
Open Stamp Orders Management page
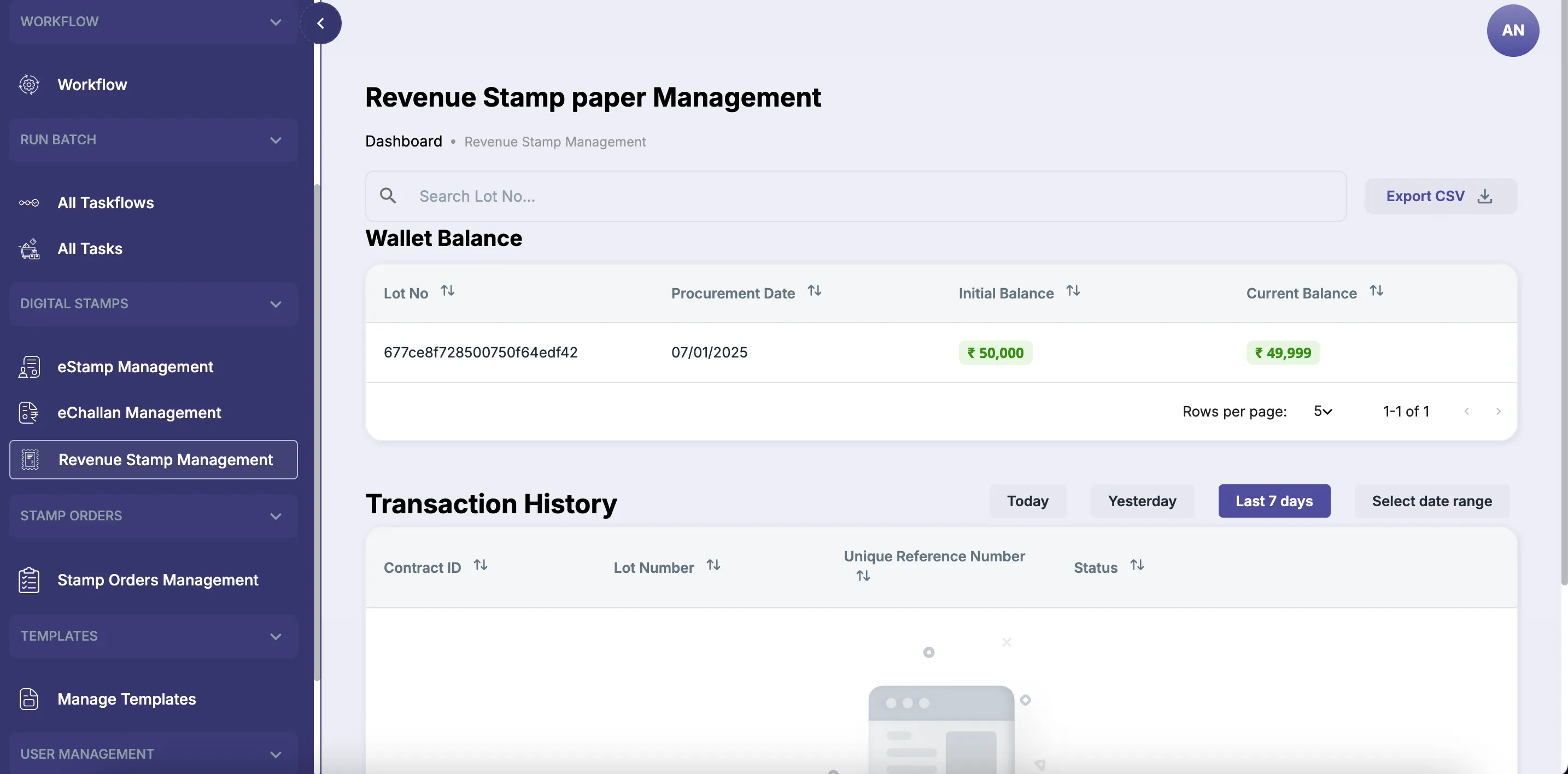[157, 580]
